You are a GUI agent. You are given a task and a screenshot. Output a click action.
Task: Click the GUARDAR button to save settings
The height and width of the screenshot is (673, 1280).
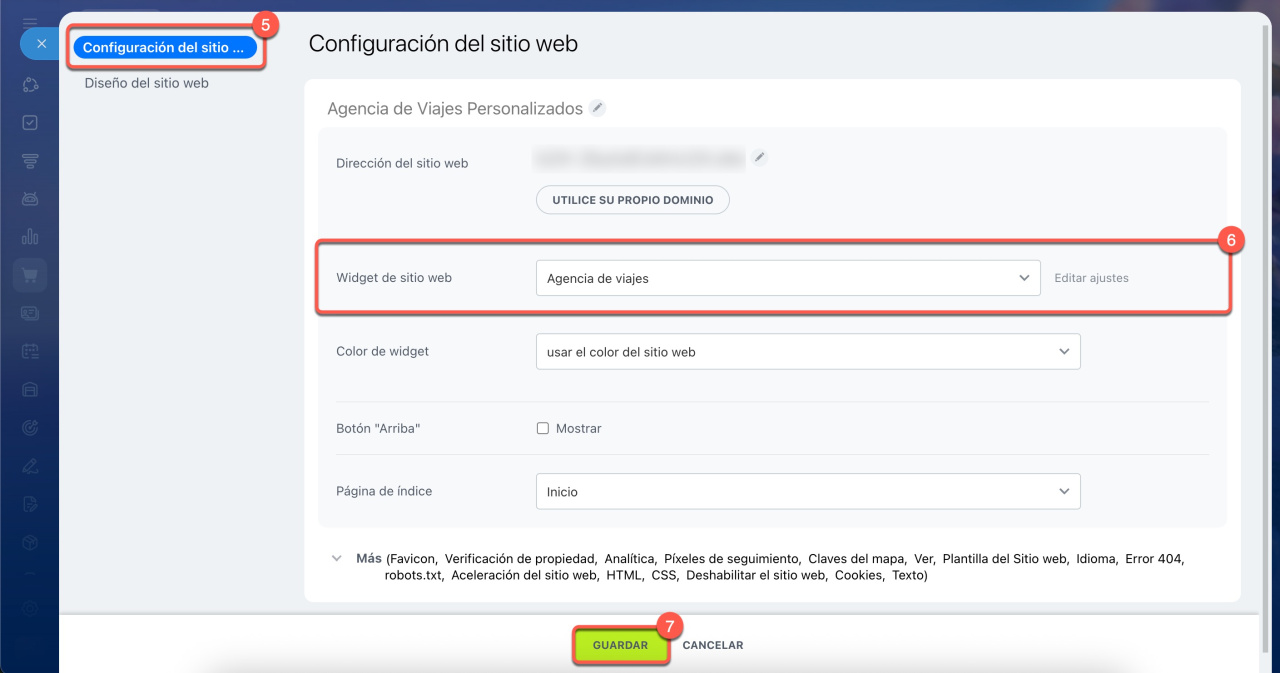(x=620, y=645)
